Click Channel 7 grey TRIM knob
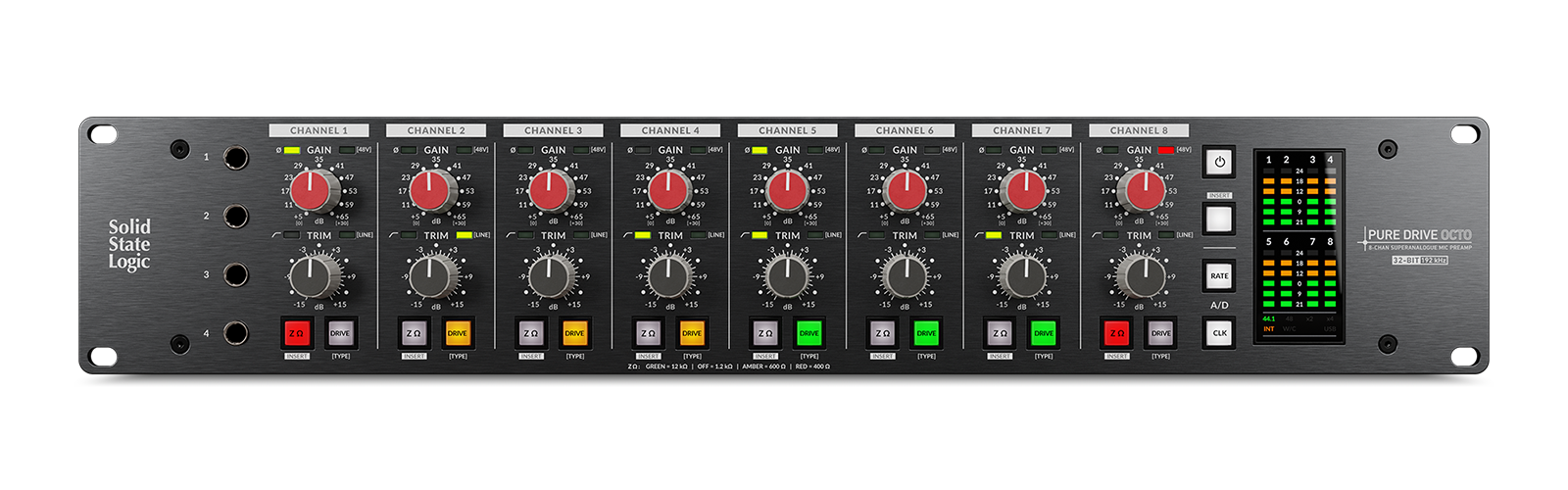 coord(1023,277)
